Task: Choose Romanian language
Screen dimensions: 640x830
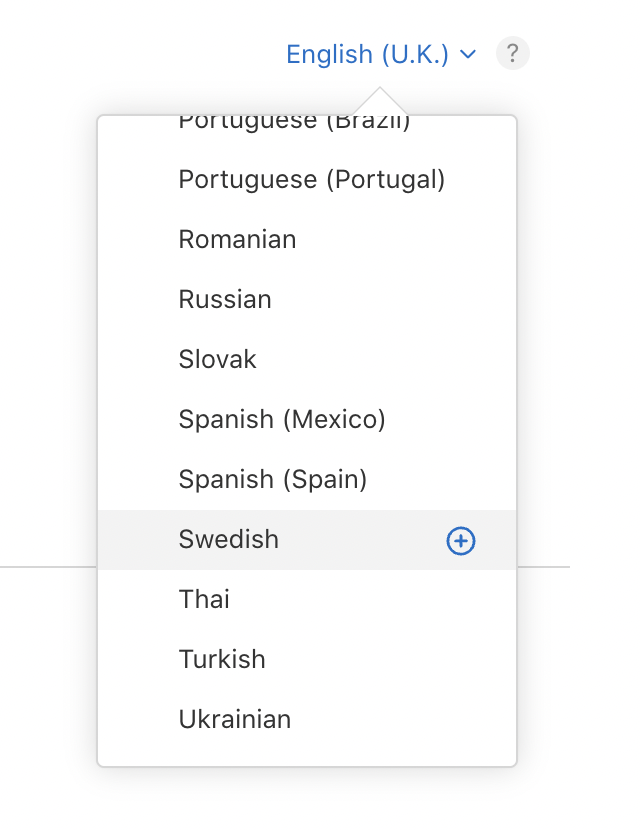Action: point(237,240)
